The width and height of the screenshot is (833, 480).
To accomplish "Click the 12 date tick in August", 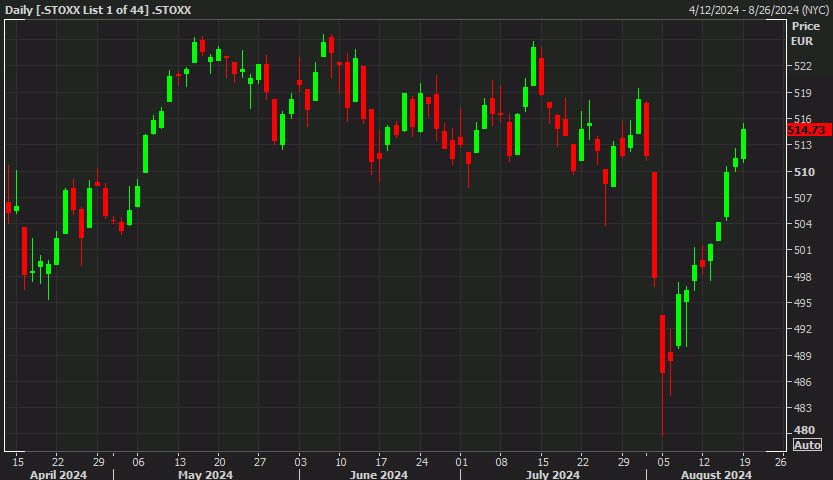I will (x=704, y=462).
